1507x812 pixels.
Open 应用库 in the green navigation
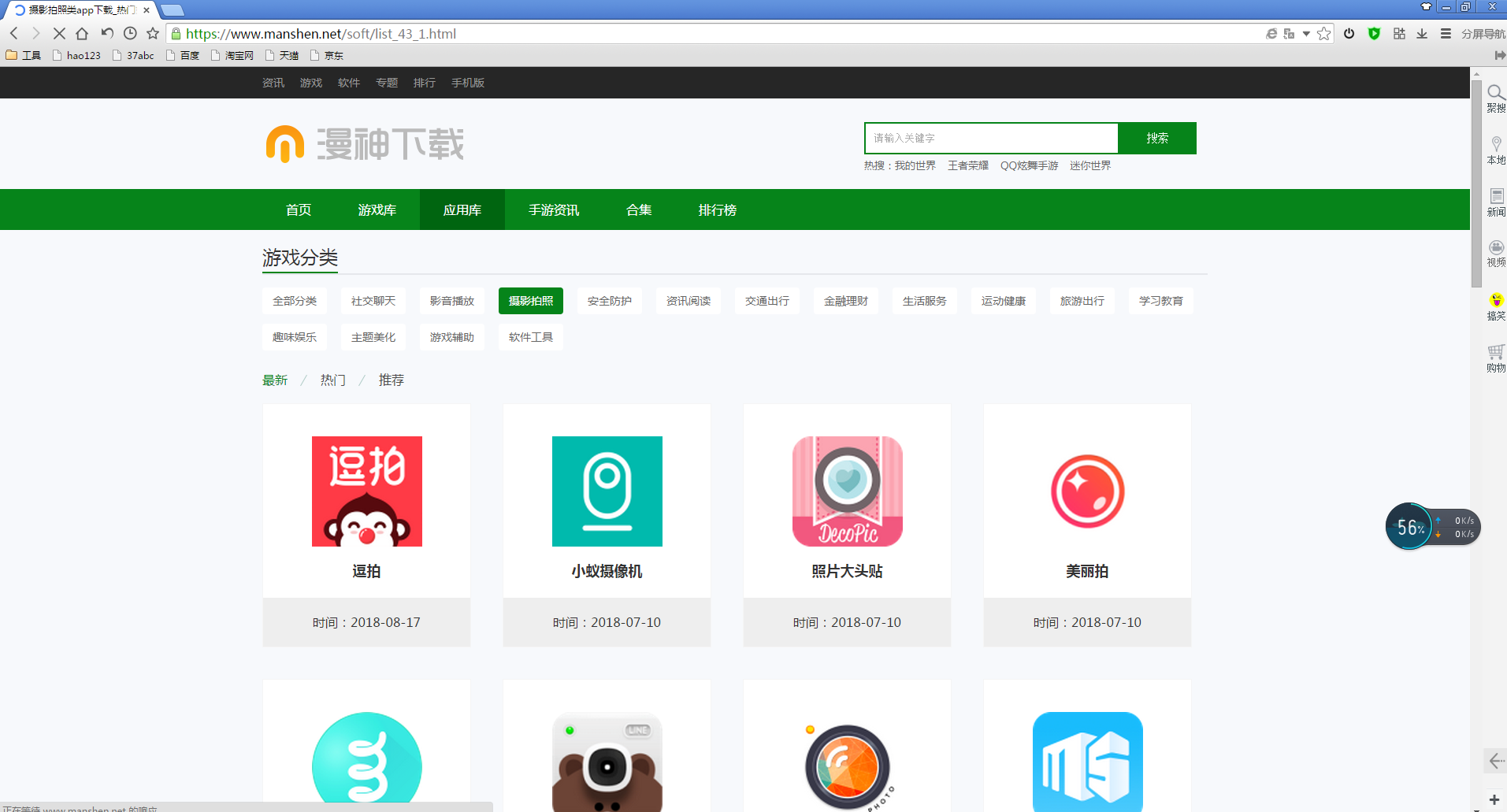(462, 209)
